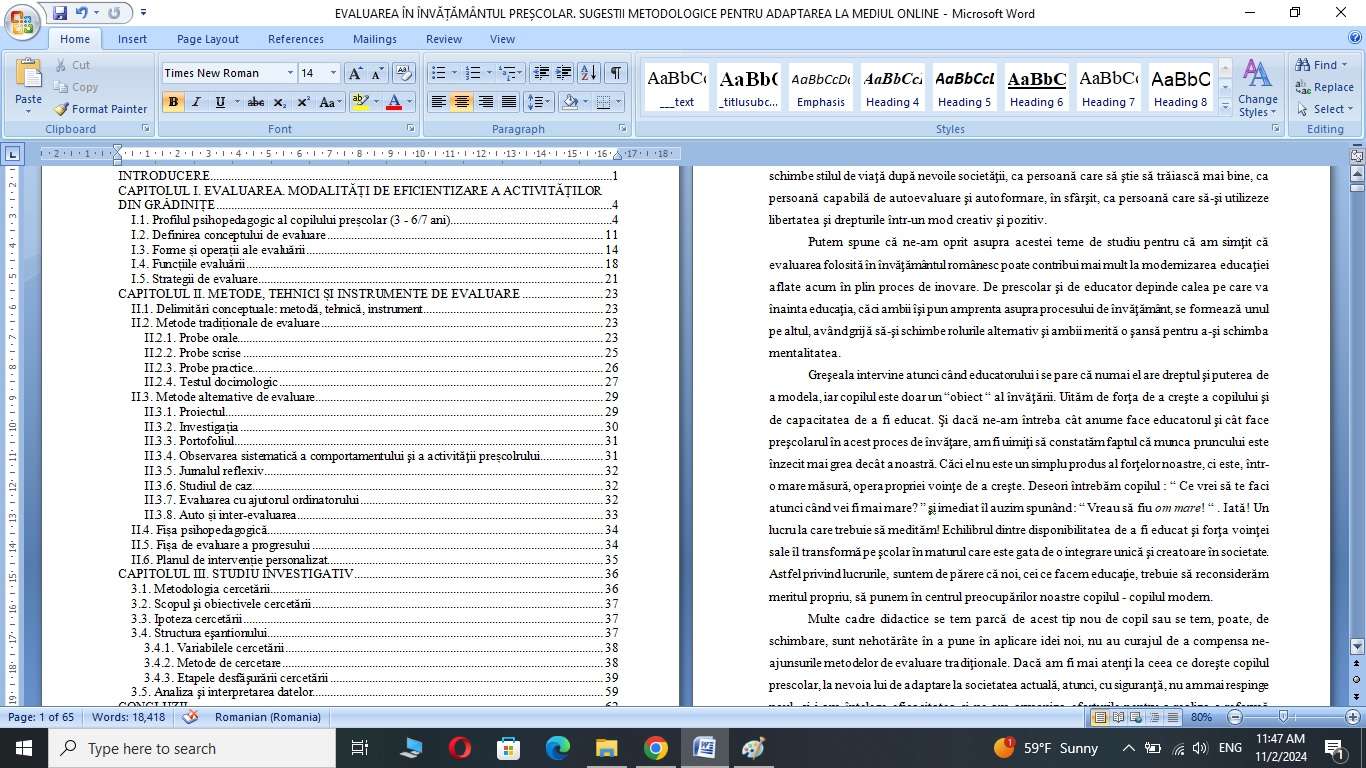Image resolution: width=1366 pixels, height=768 pixels.
Task: Save the document from Quick Access Toolbar
Action: (x=60, y=13)
